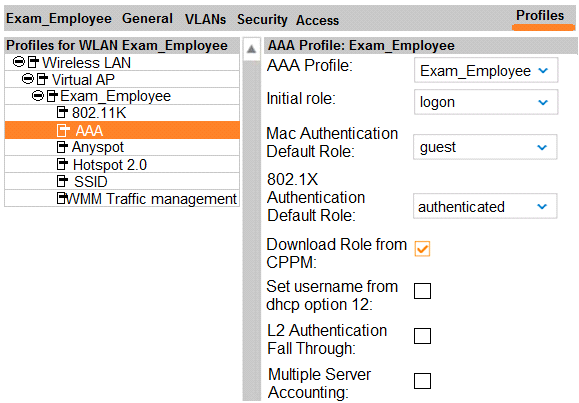Open the General tab

pyautogui.click(x=147, y=18)
